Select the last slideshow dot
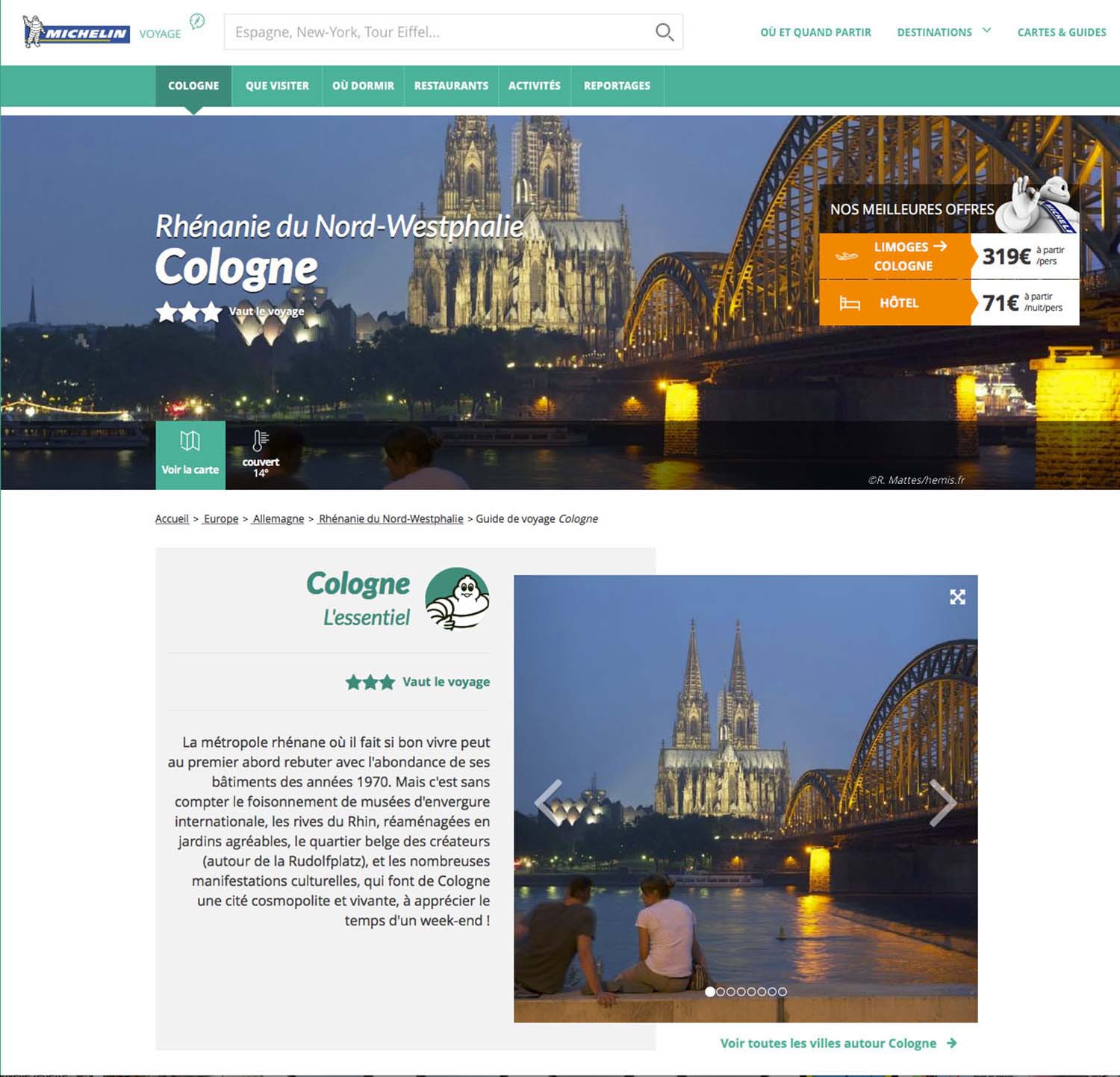The height and width of the screenshot is (1077, 1120). point(783,992)
